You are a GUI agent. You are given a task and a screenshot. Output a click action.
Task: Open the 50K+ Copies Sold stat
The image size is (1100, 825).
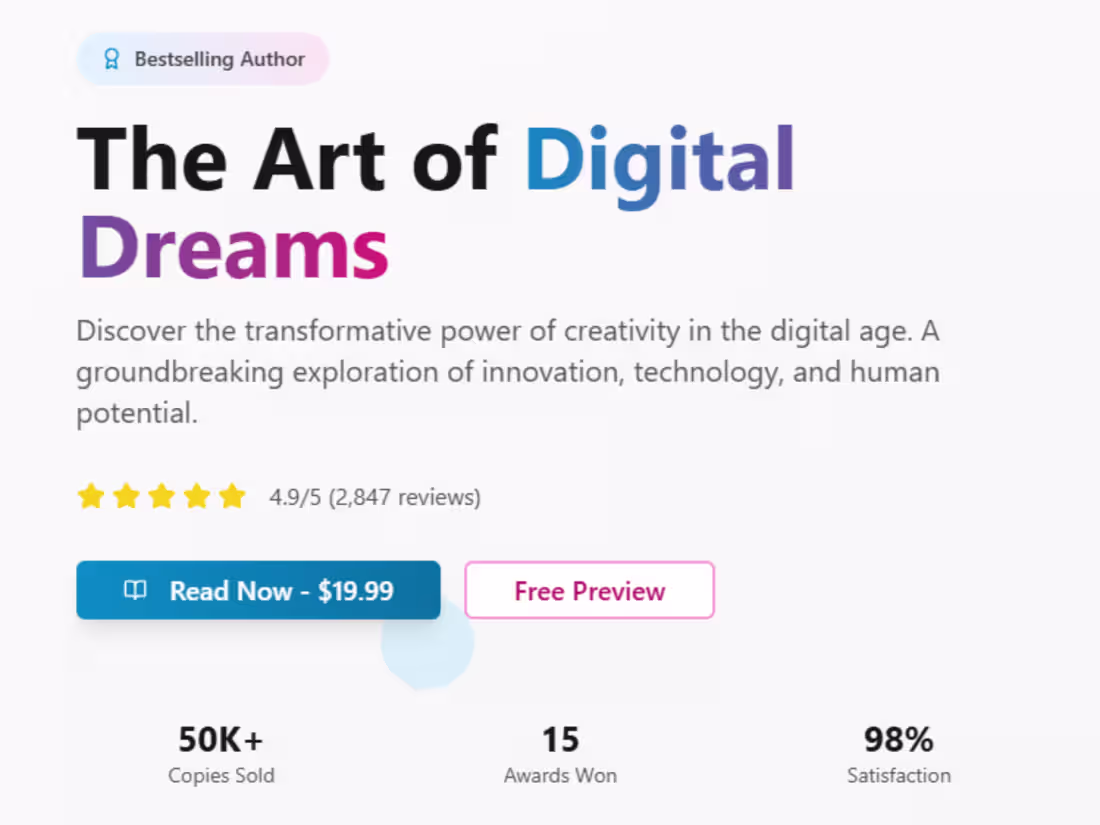(x=221, y=753)
